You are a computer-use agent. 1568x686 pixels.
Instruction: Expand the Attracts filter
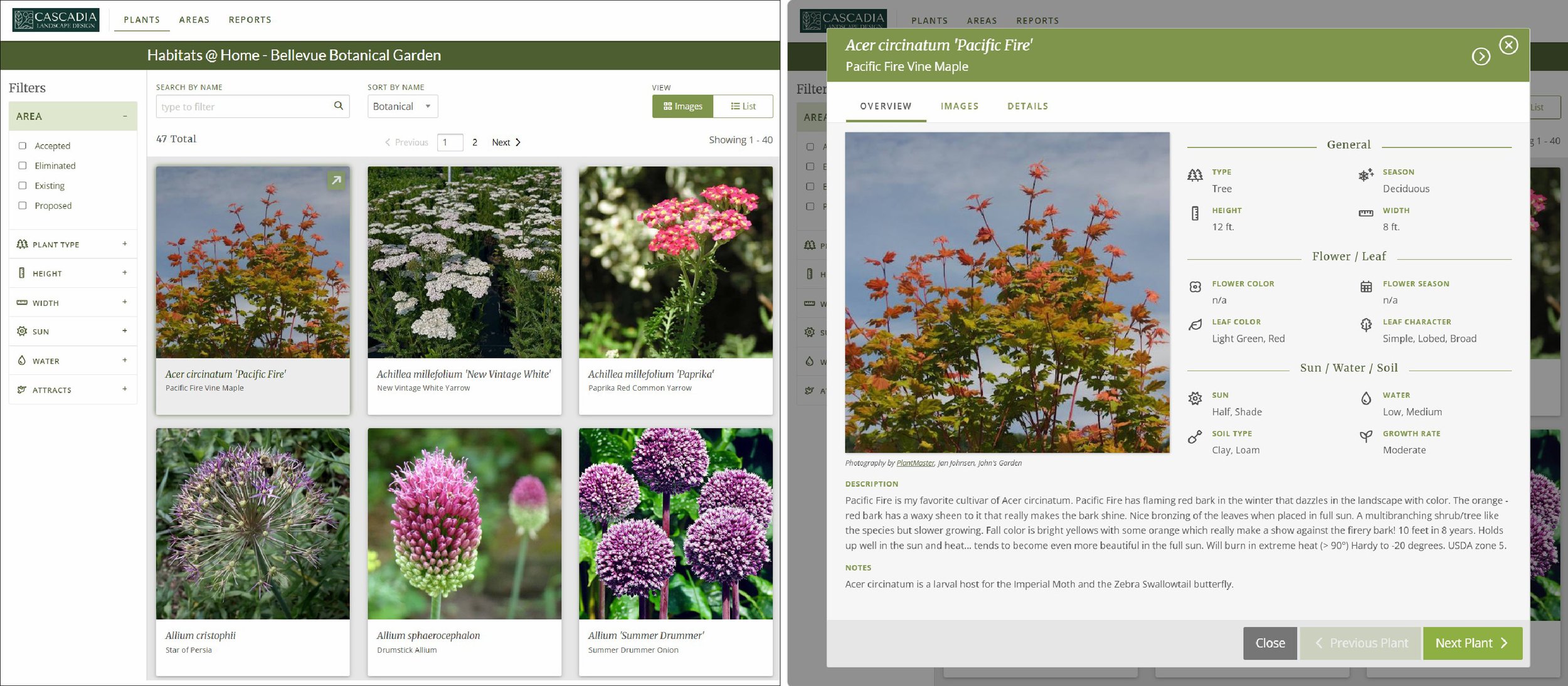125,389
